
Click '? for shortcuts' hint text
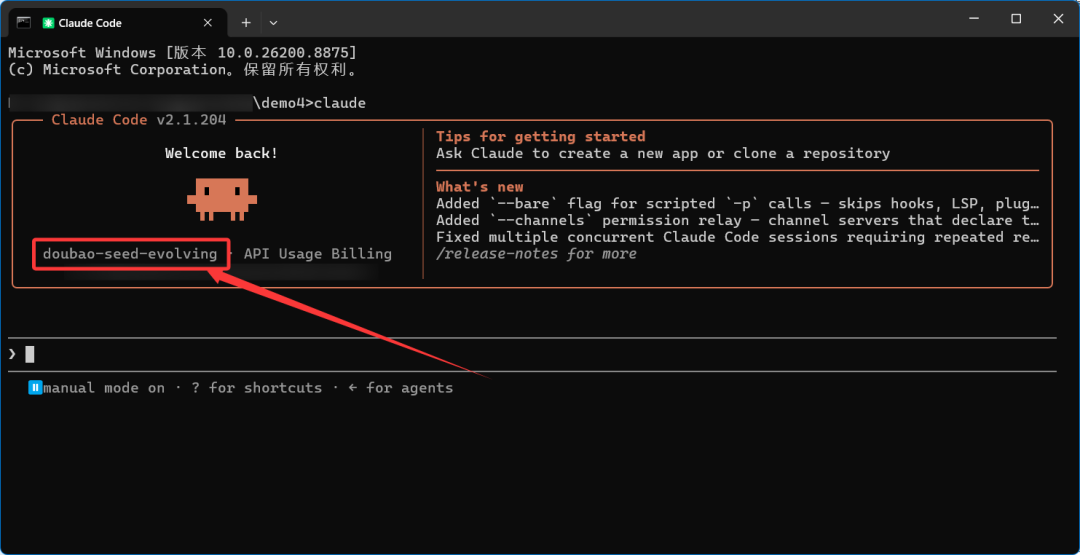click(x=256, y=388)
